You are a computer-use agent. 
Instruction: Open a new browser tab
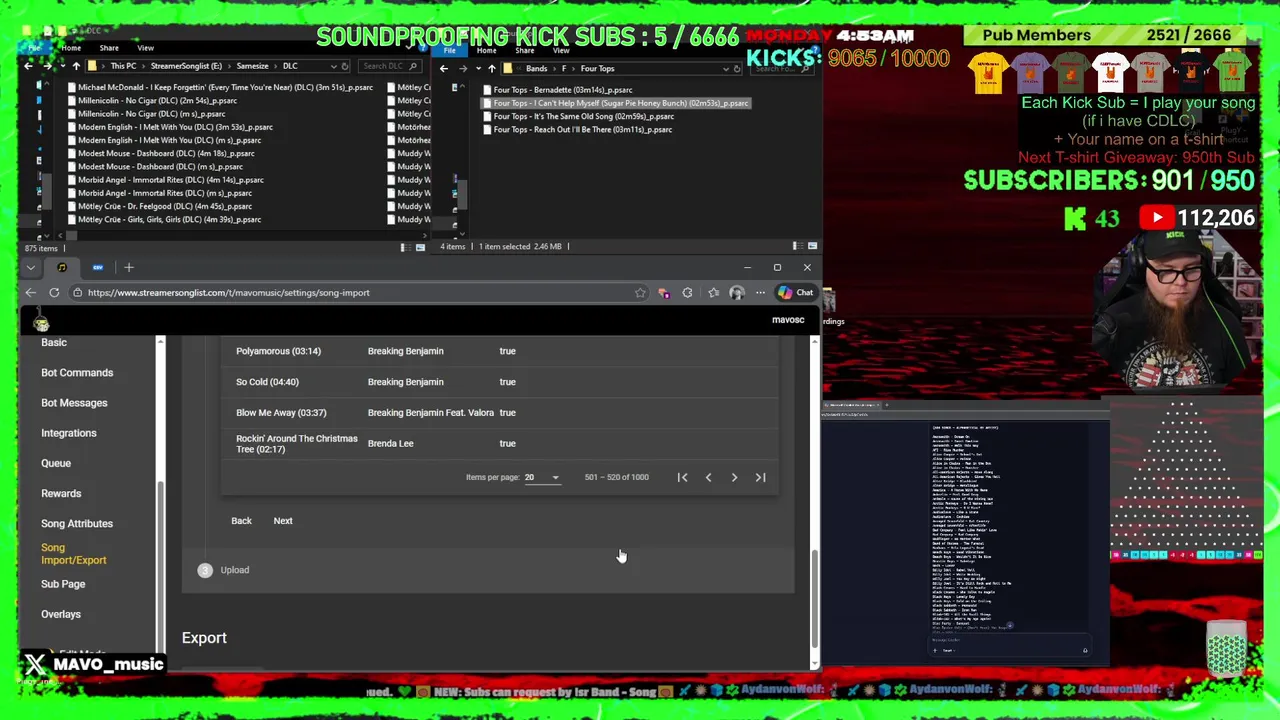pos(129,267)
